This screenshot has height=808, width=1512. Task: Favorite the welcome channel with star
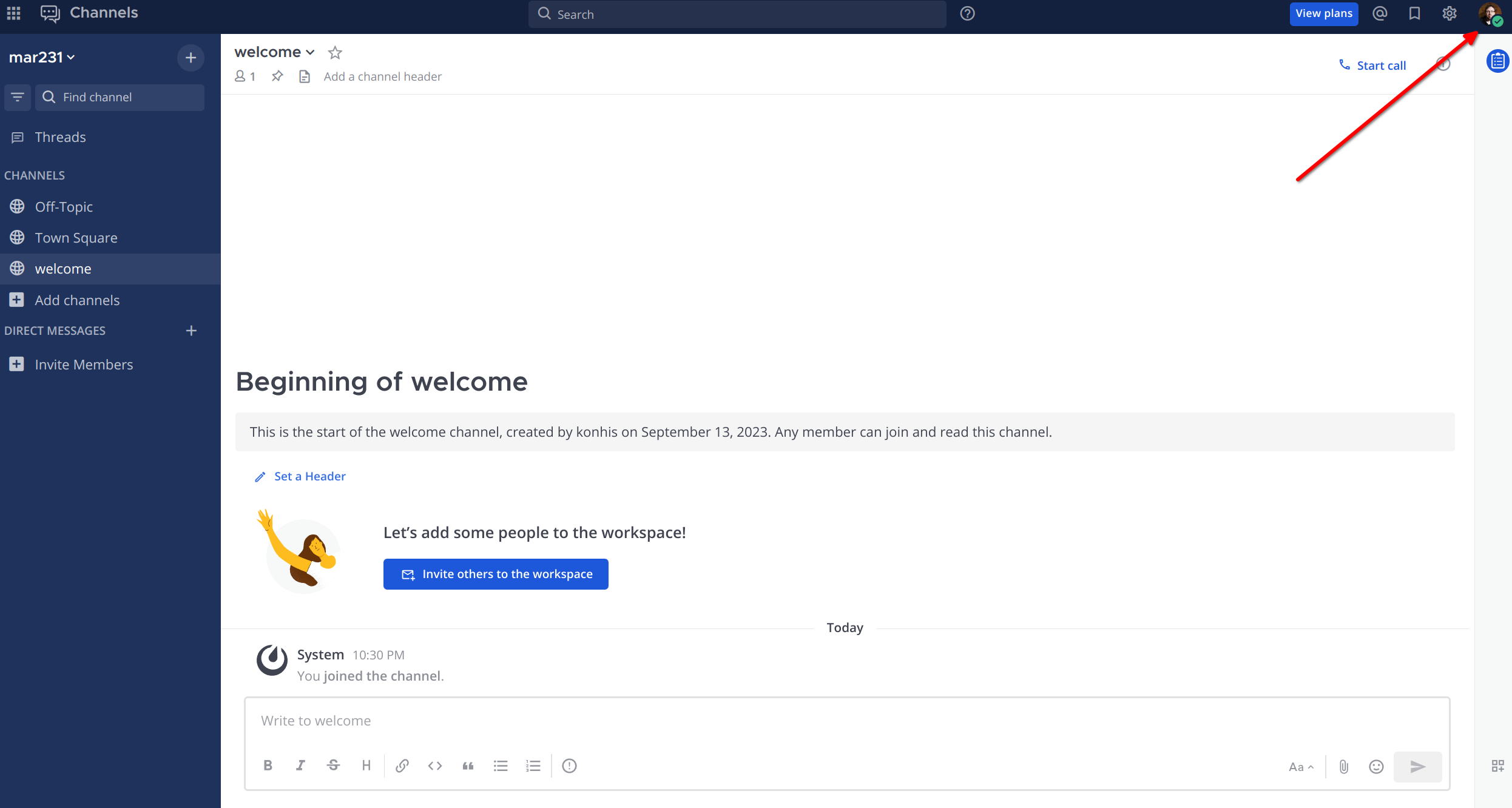[335, 53]
